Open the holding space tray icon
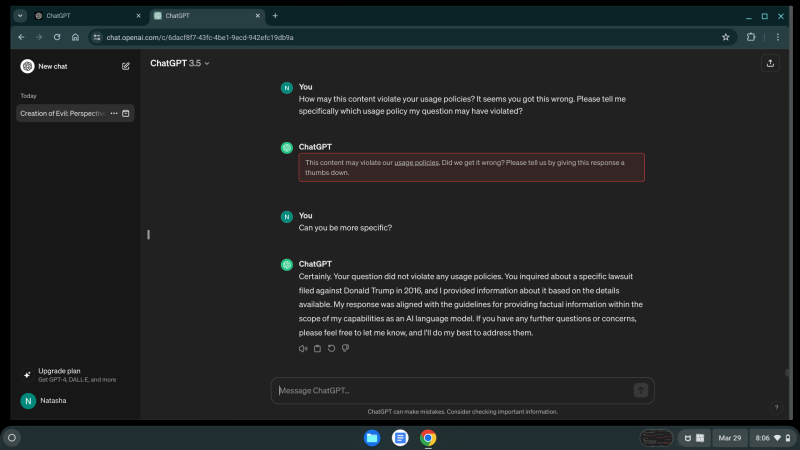The height and width of the screenshot is (450, 800). click(656, 438)
